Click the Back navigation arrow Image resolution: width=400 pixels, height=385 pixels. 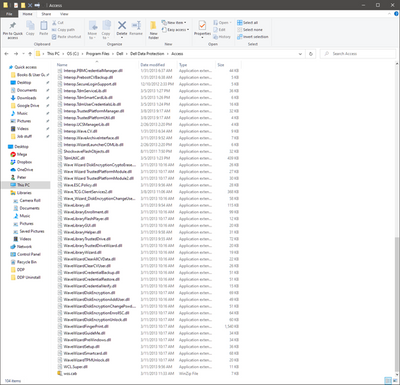(6, 54)
